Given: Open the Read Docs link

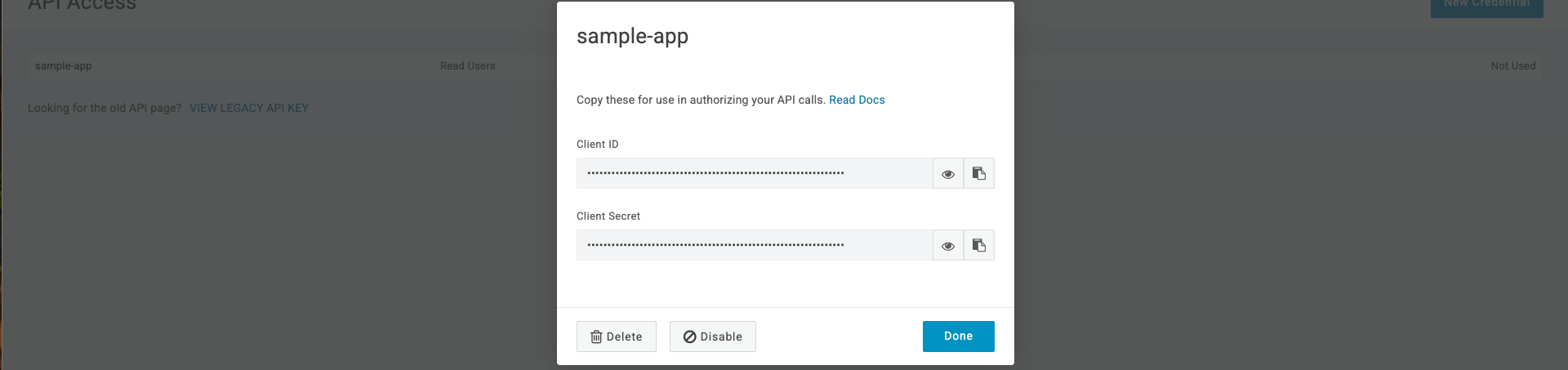Looking at the screenshot, I should [x=857, y=100].
